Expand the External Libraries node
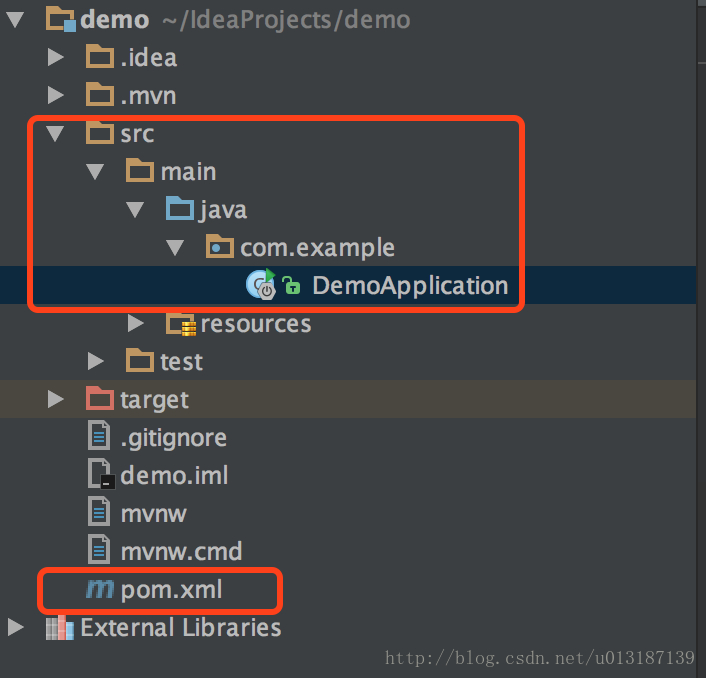The width and height of the screenshot is (706, 678). pos(16,627)
